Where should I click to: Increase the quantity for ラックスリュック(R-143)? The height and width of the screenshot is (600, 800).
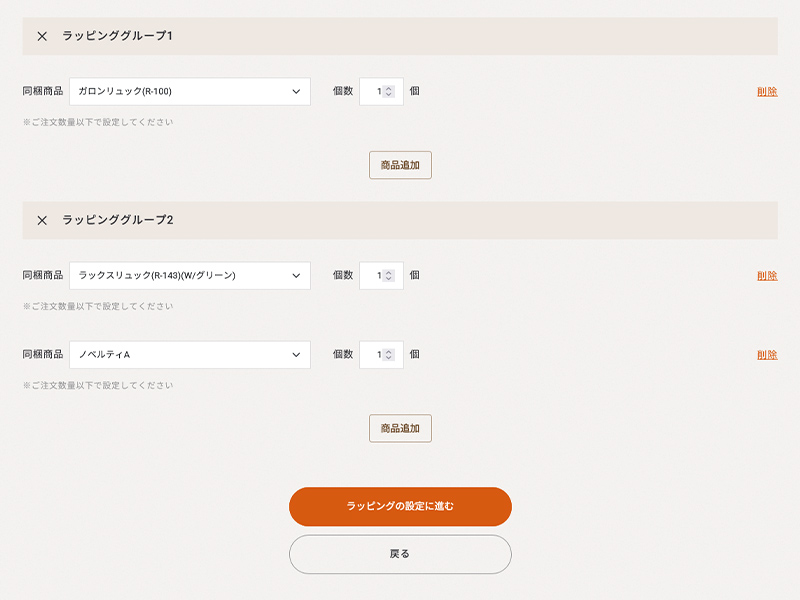coord(387,271)
